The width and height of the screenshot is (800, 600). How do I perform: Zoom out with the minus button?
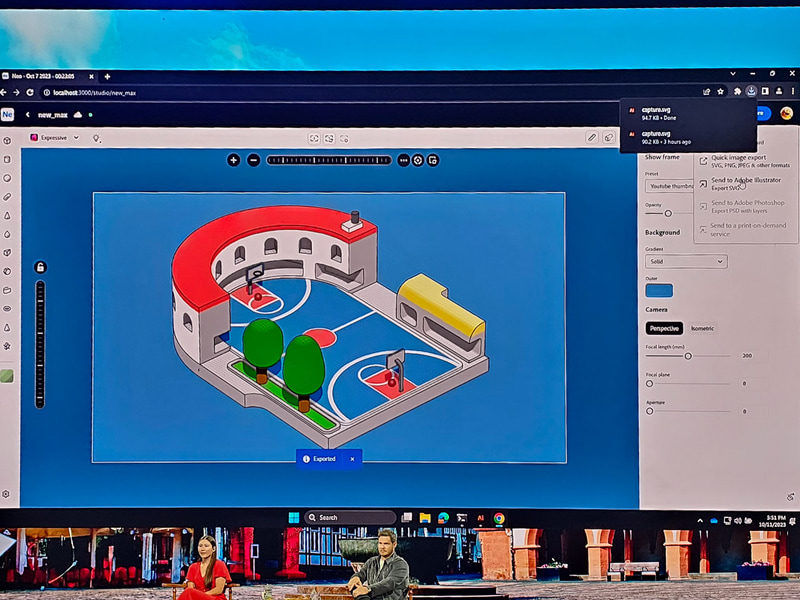point(254,160)
